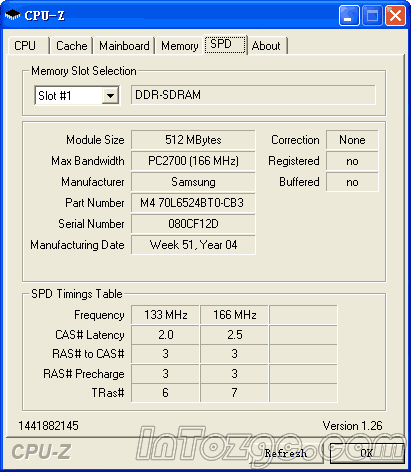Close the CPU-Z window
This screenshot has height=472, width=411.
[x=396, y=16]
